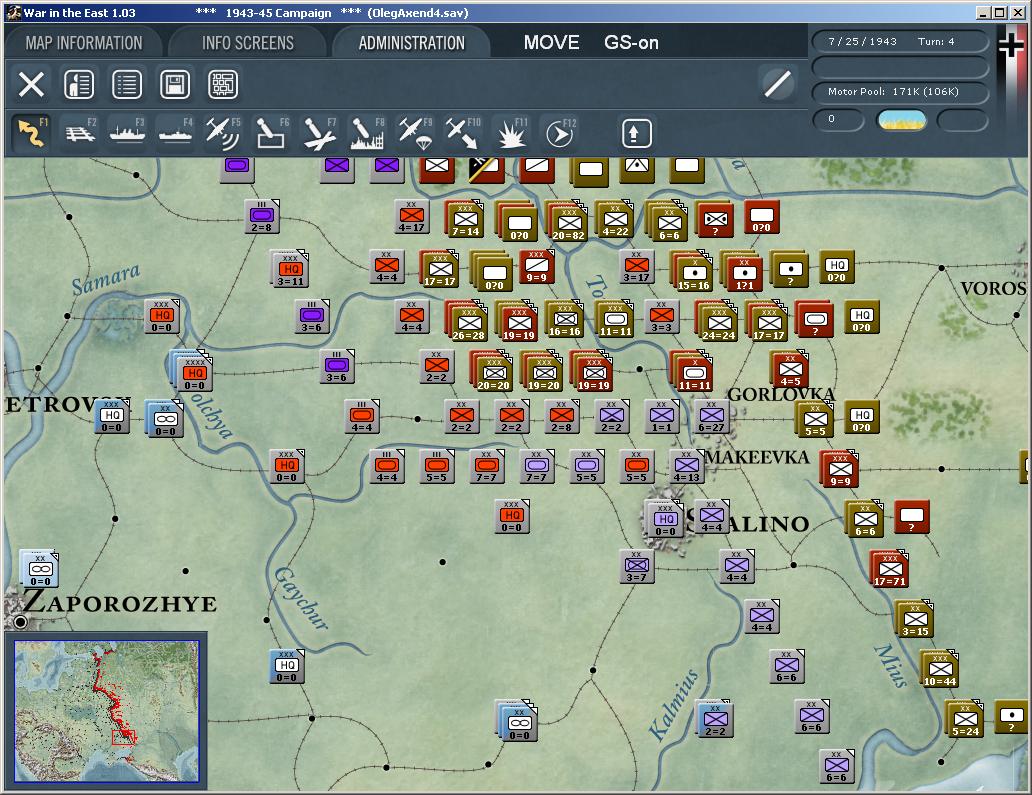Click the F12 End Turn icon
Image resolution: width=1032 pixels, height=795 pixels.
560,134
